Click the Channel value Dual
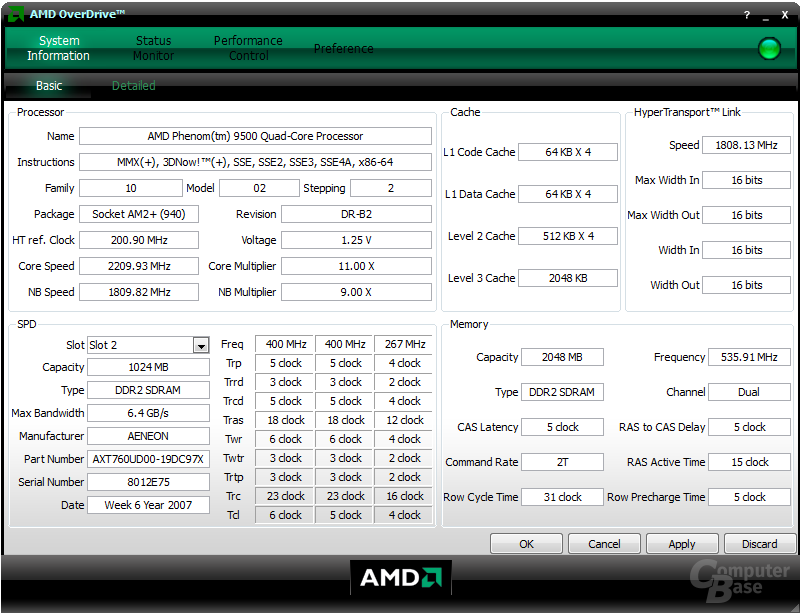This screenshot has height=613, width=800. click(749, 392)
